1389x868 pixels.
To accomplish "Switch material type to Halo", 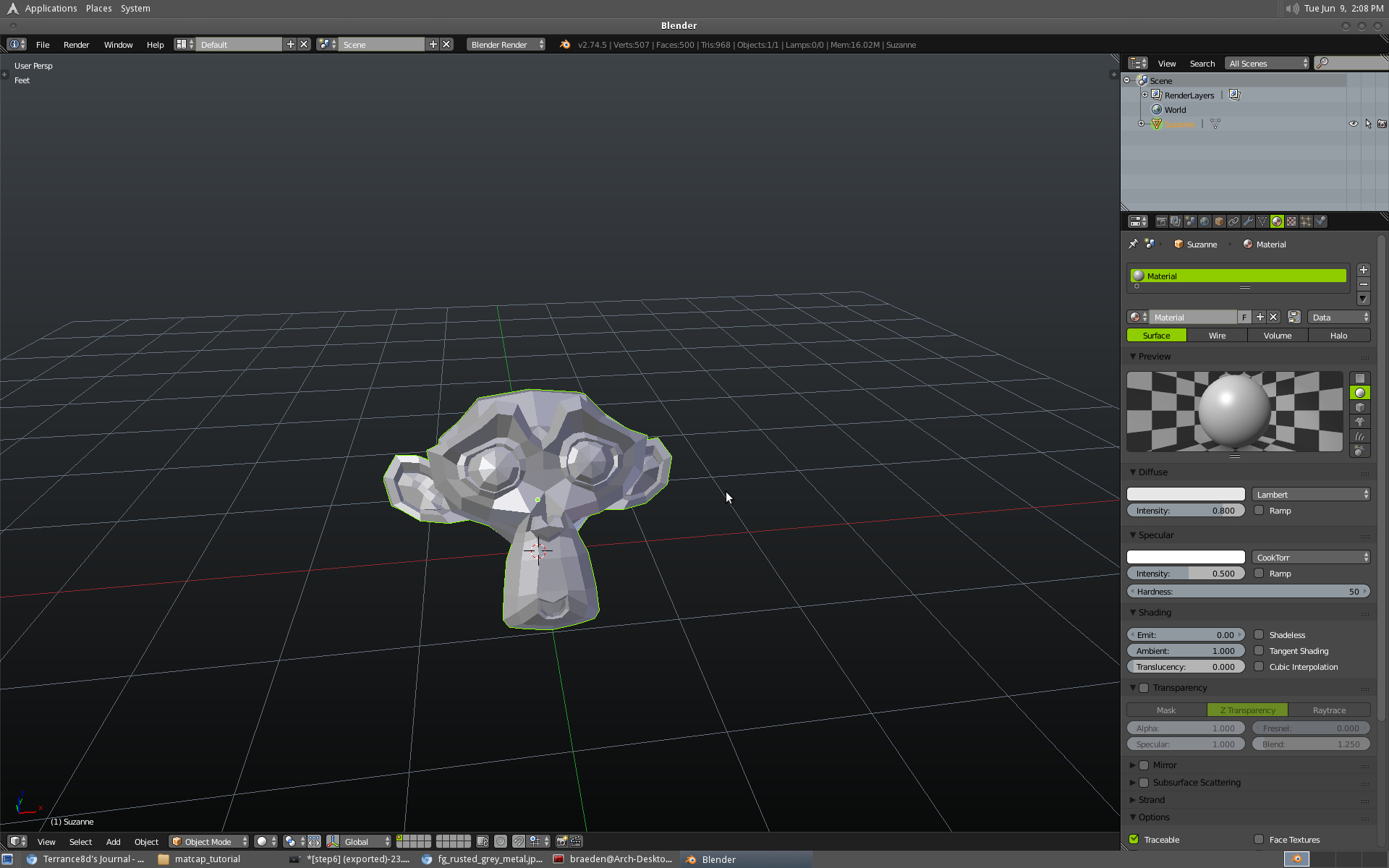I will pyautogui.click(x=1338, y=335).
